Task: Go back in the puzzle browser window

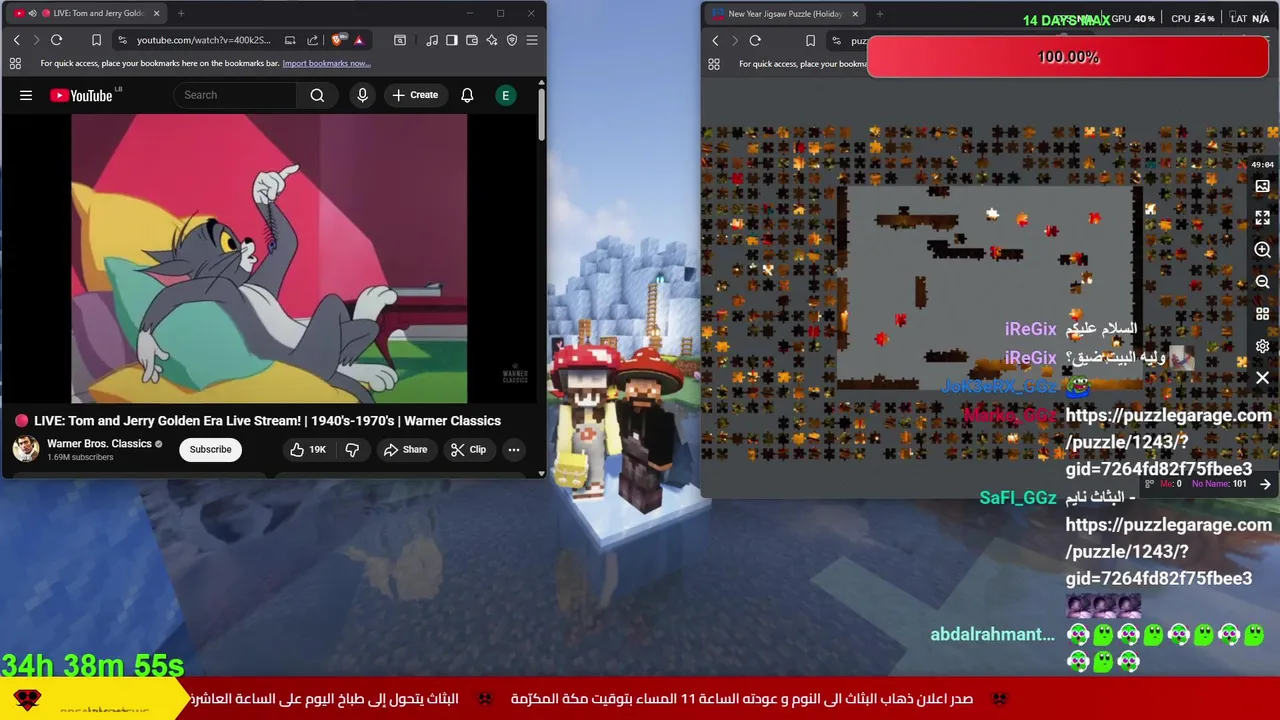Action: coord(715,41)
